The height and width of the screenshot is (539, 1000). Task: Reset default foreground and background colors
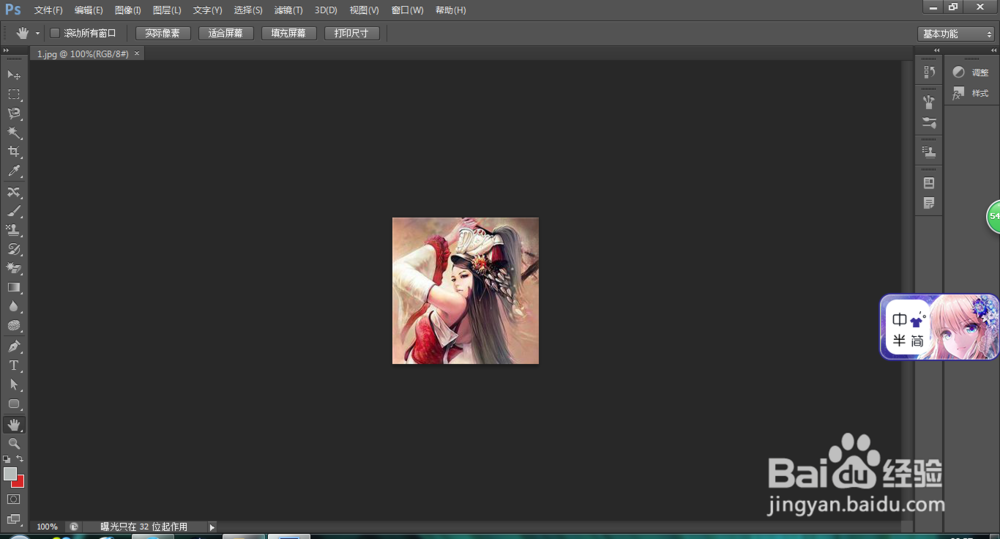click(6, 459)
